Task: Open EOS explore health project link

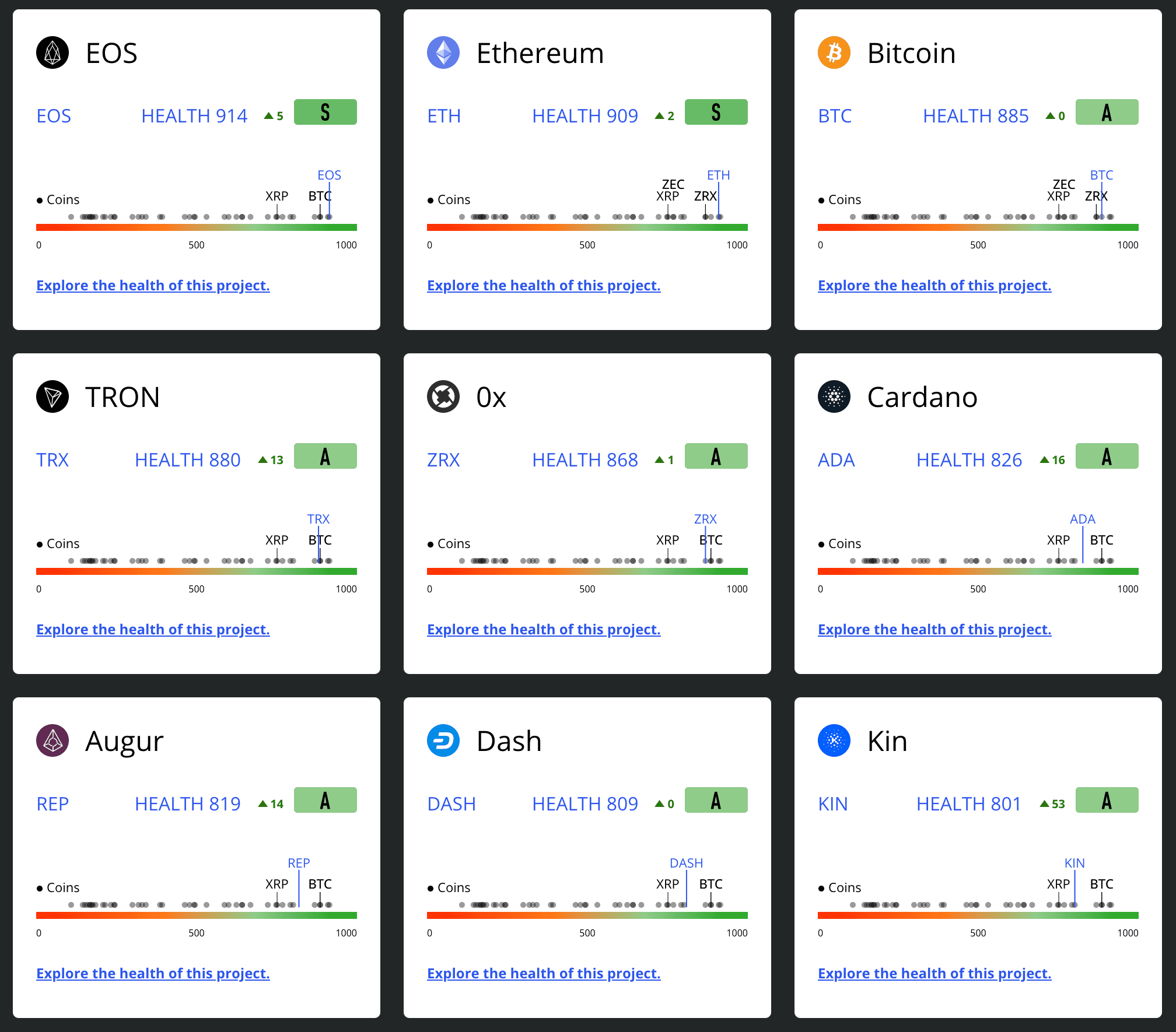Action: point(153,286)
